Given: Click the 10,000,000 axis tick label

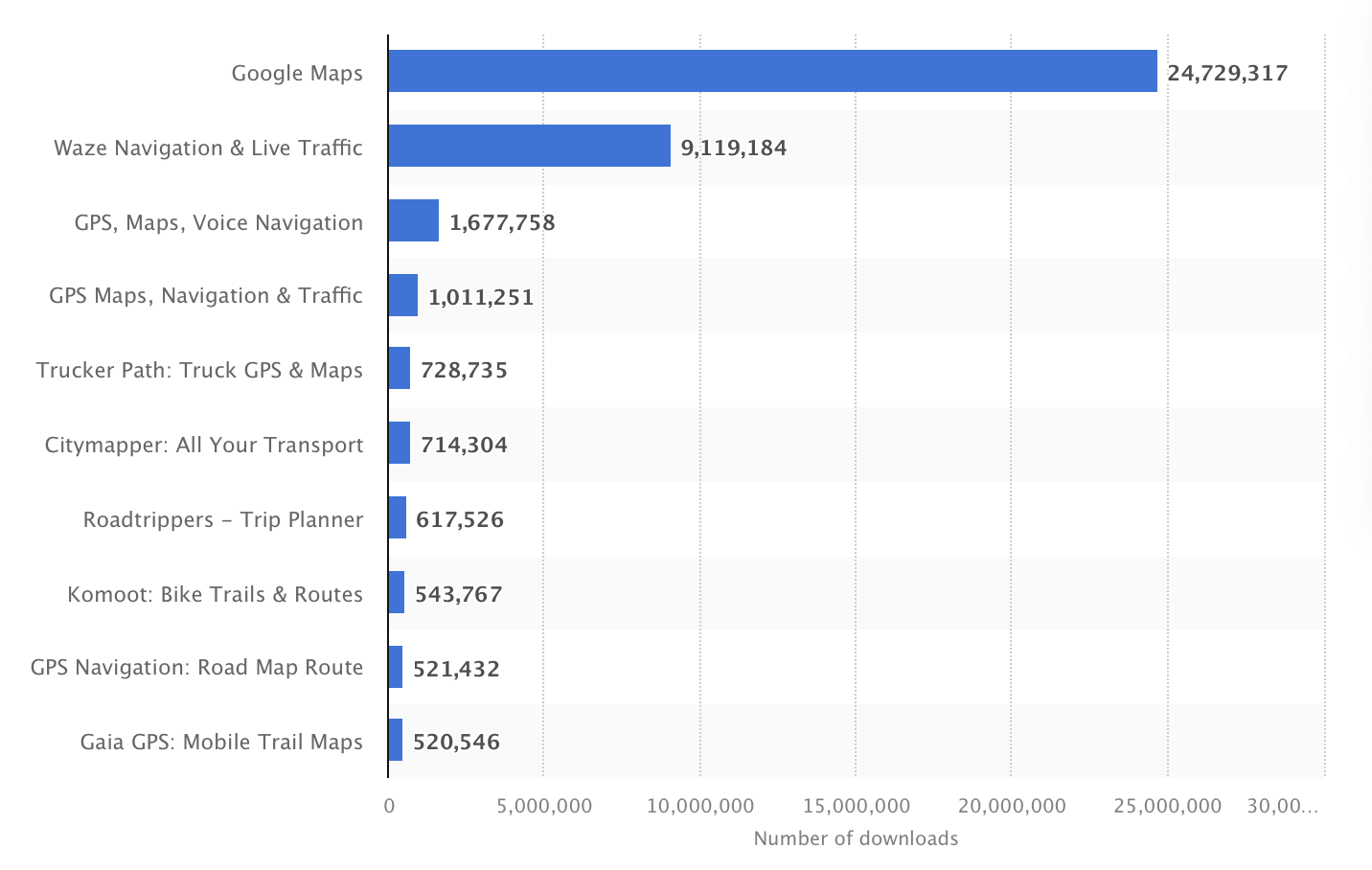Looking at the screenshot, I should (x=700, y=806).
